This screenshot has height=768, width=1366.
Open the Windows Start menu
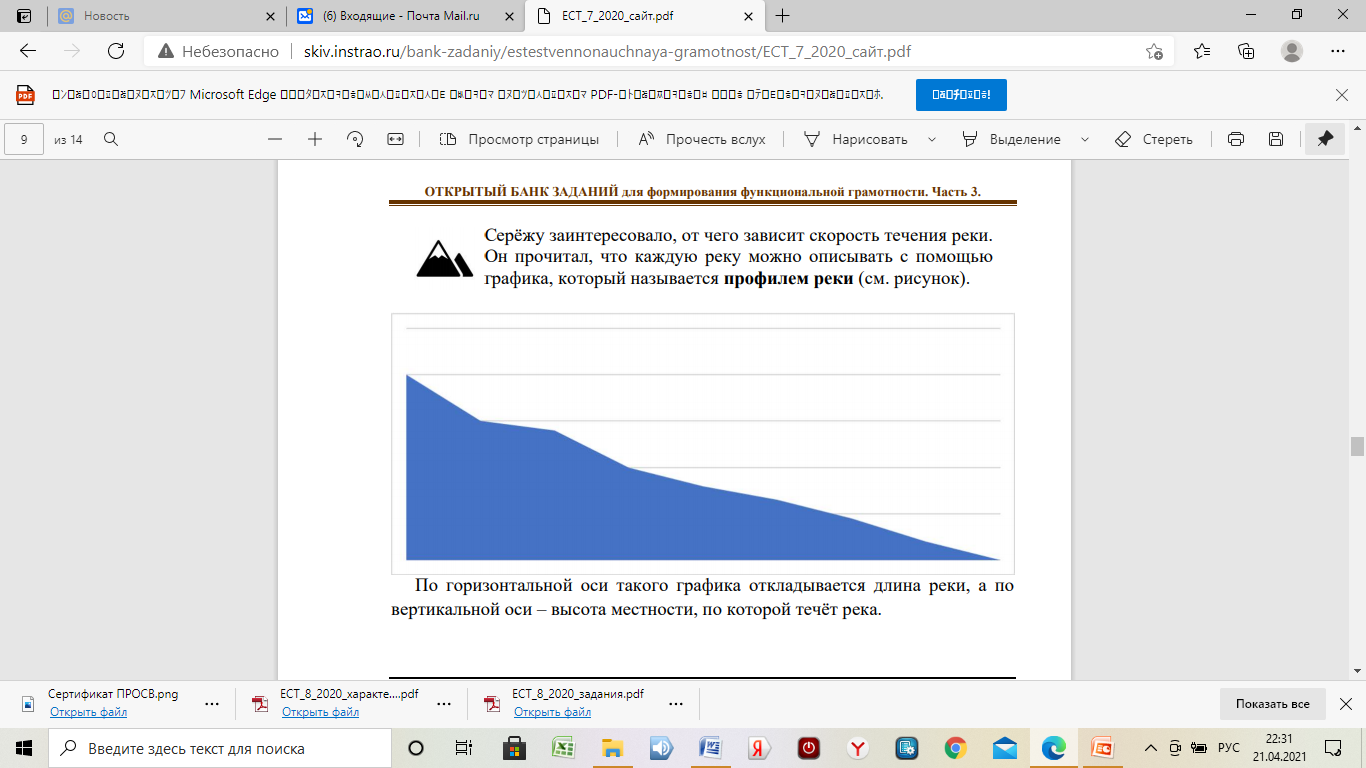[x=24, y=748]
